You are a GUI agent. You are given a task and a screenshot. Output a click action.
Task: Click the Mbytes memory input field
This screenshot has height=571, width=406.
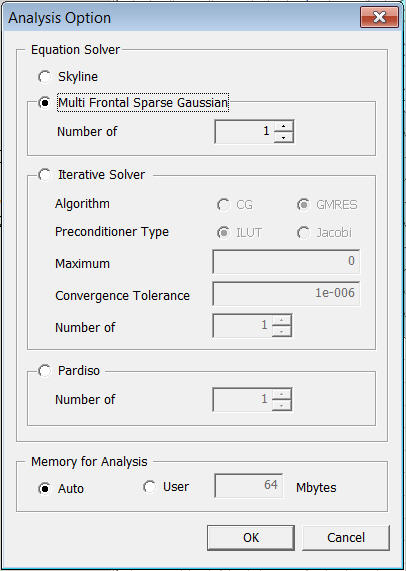[x=248, y=485]
